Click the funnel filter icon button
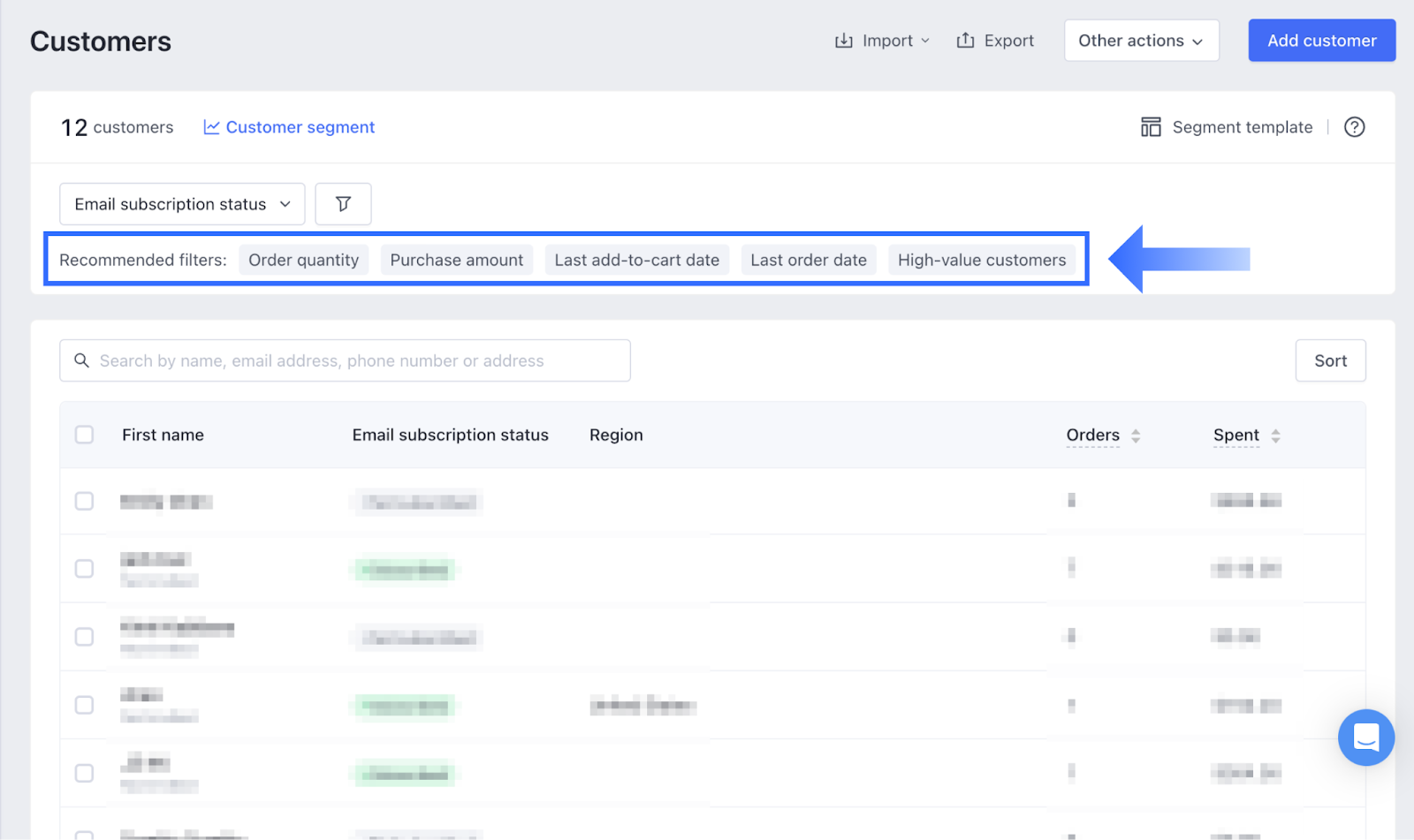 click(343, 204)
